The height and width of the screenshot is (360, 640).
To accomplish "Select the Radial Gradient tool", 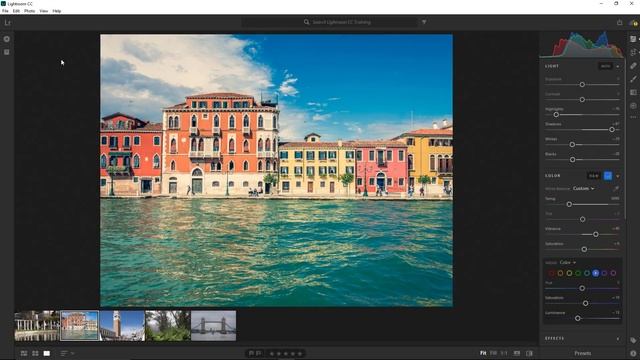I will pos(633,106).
